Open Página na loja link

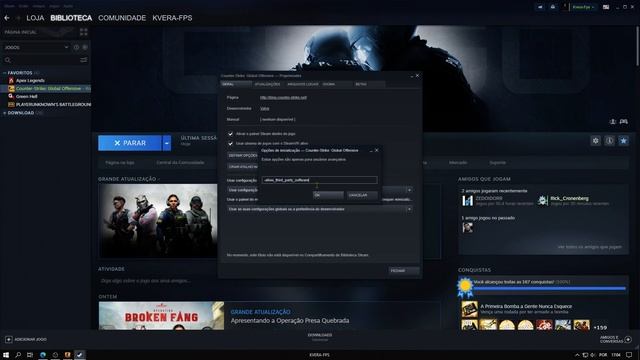tap(120, 162)
